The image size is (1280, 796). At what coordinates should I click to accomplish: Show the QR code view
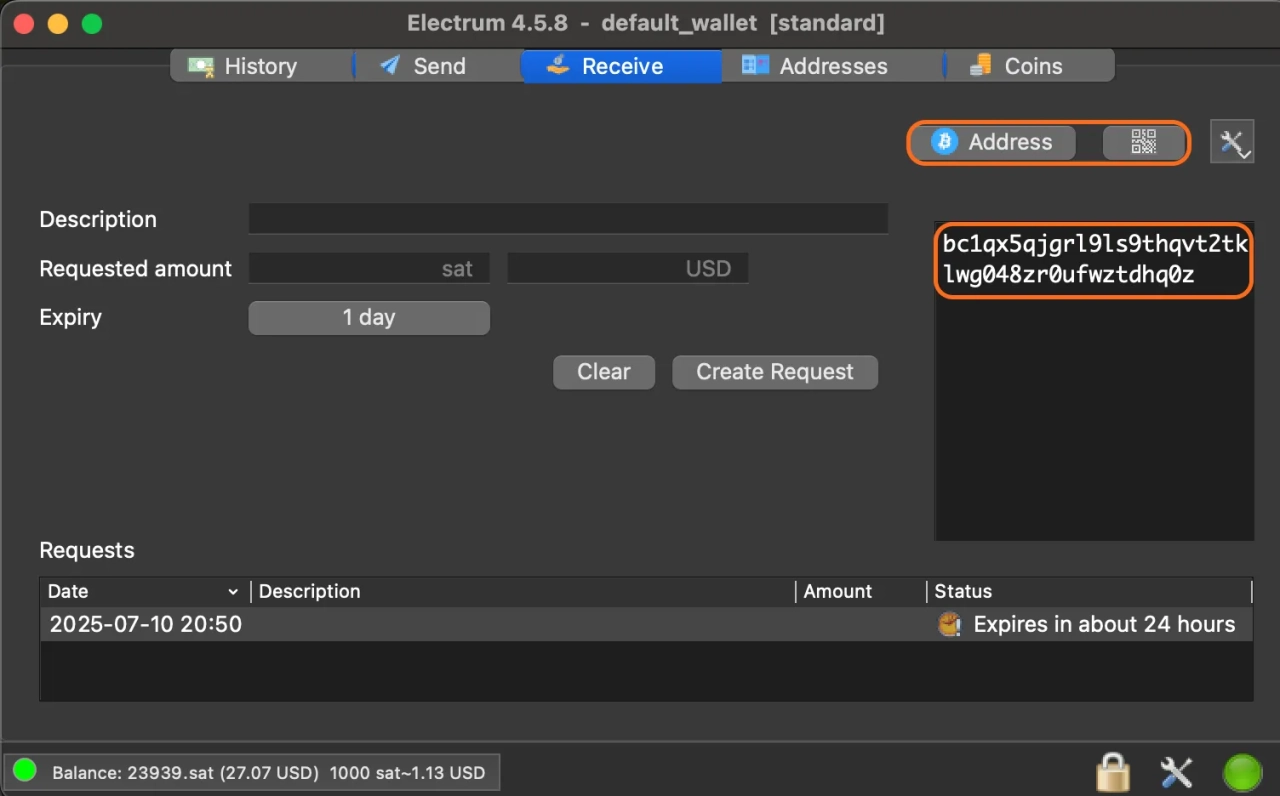point(1143,142)
